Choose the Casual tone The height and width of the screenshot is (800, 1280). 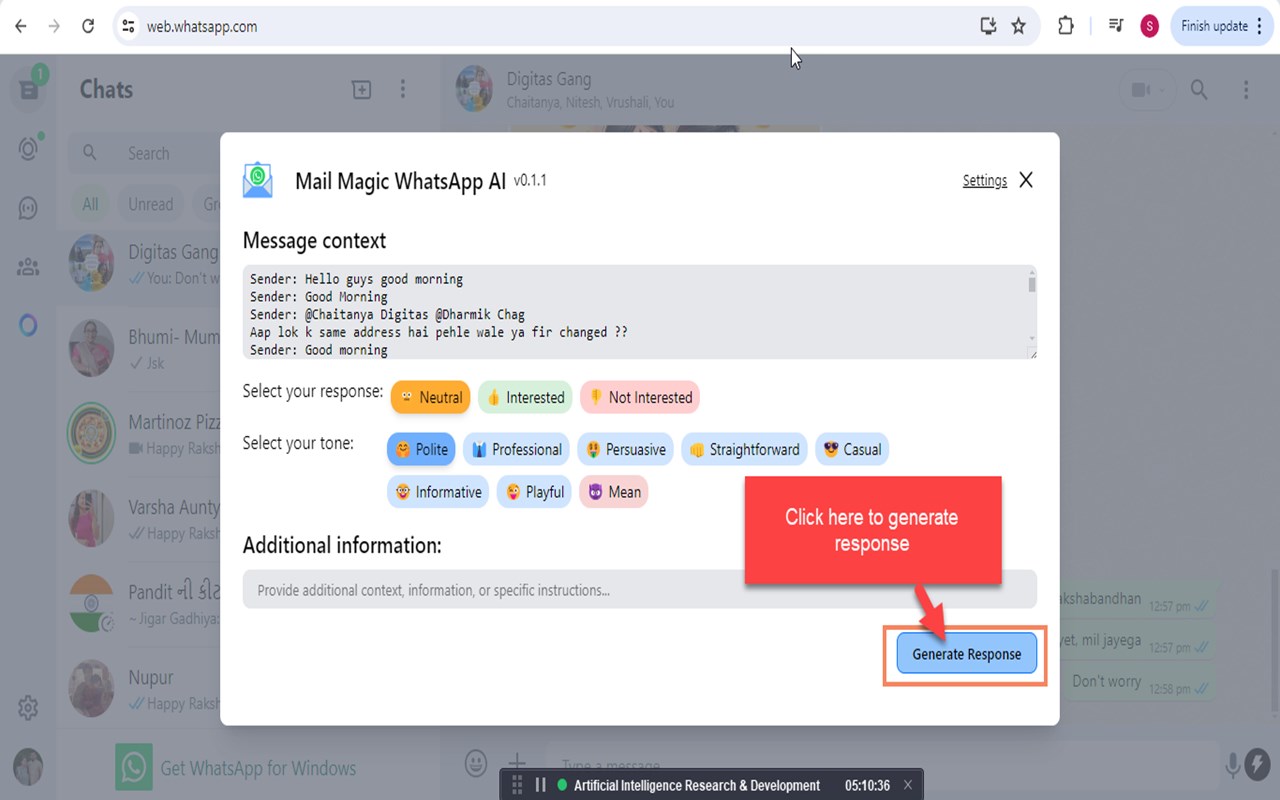click(852, 449)
